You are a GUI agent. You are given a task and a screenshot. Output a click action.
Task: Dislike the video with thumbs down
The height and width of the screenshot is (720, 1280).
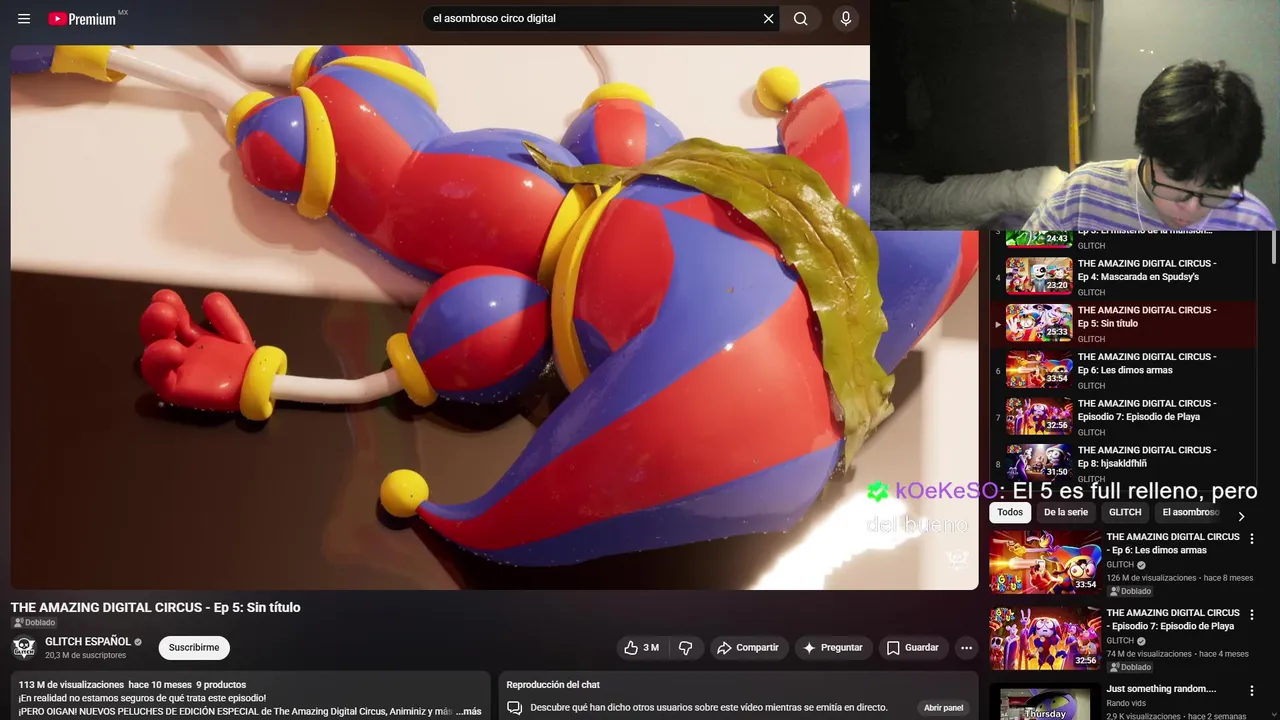(x=686, y=648)
